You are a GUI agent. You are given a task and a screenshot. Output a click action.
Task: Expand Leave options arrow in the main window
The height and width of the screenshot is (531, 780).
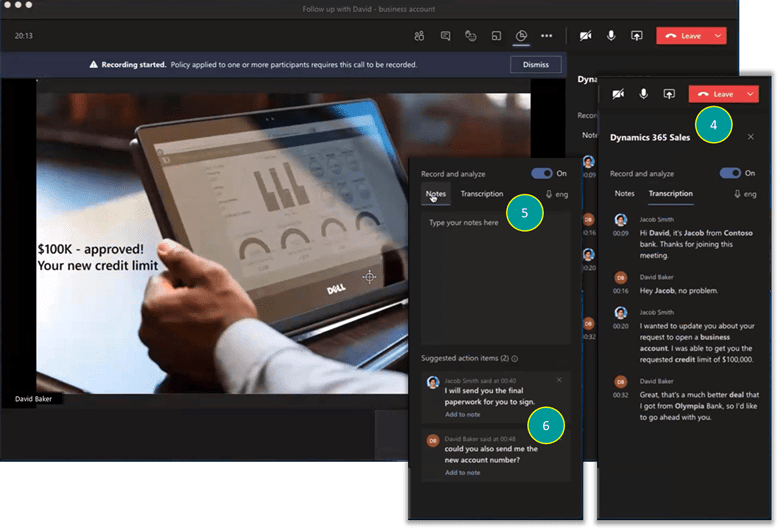[718, 36]
